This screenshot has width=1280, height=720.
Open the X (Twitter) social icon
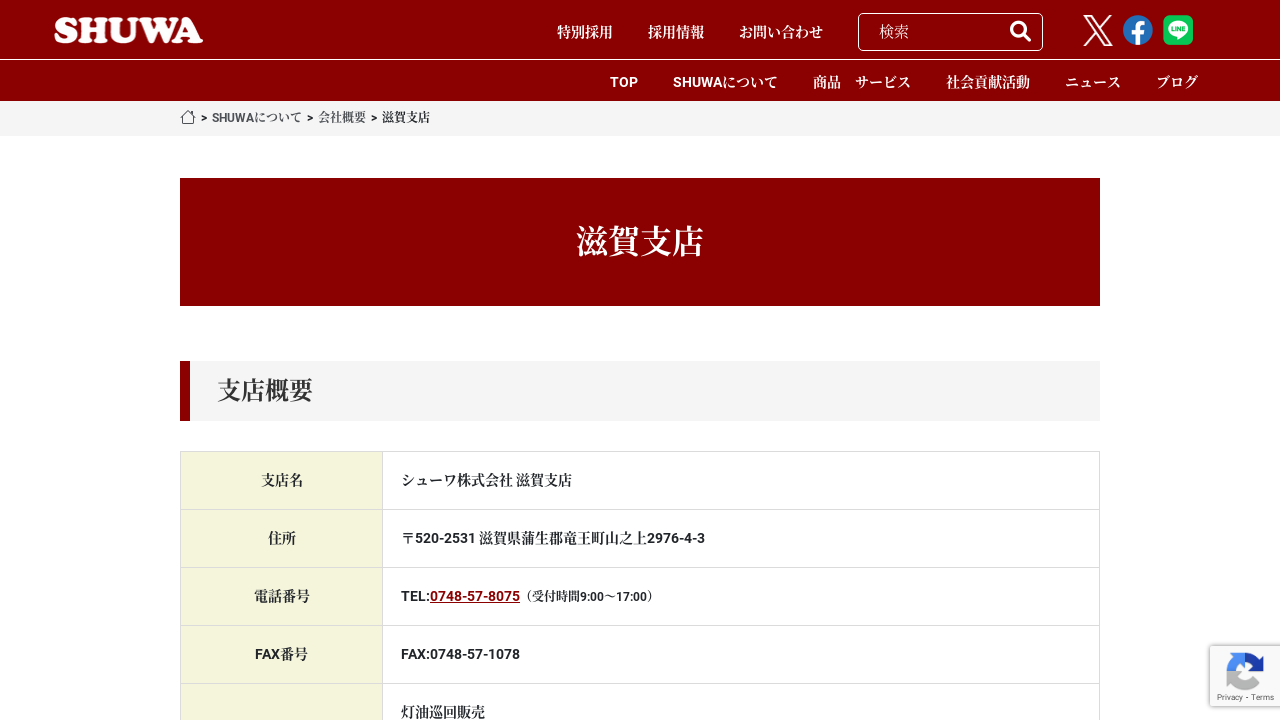pos(1097,31)
